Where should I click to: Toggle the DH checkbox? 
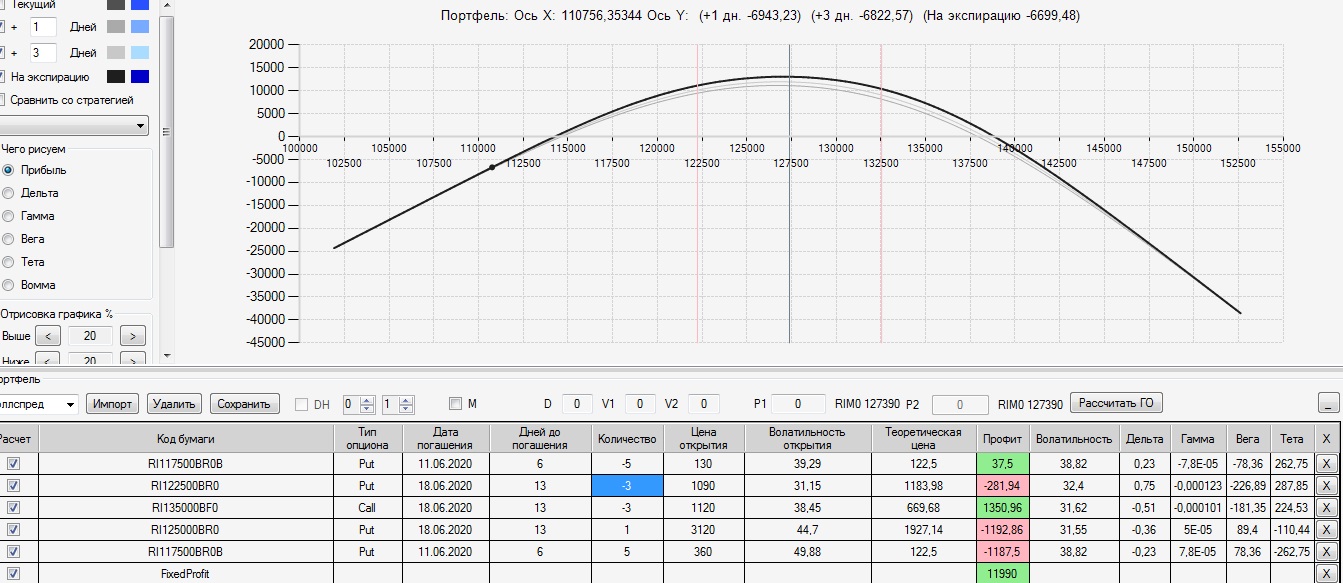[302, 404]
